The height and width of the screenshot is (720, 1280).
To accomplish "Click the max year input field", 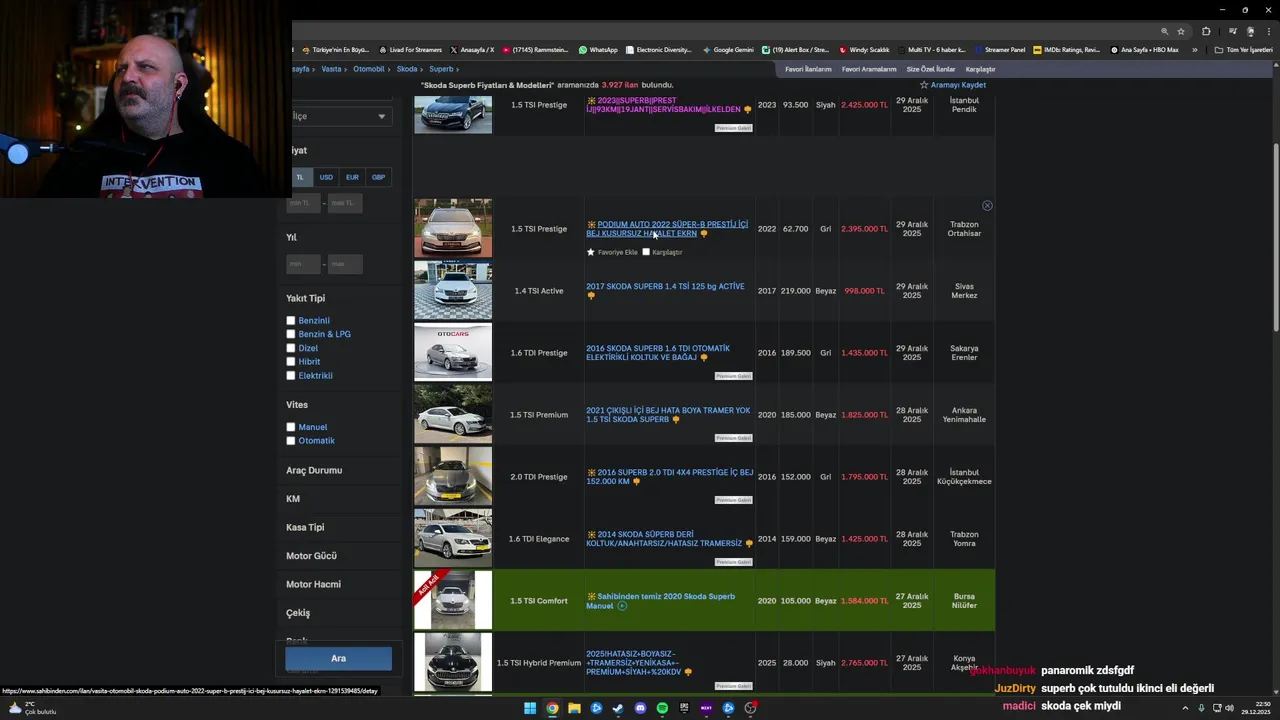I will [x=345, y=264].
